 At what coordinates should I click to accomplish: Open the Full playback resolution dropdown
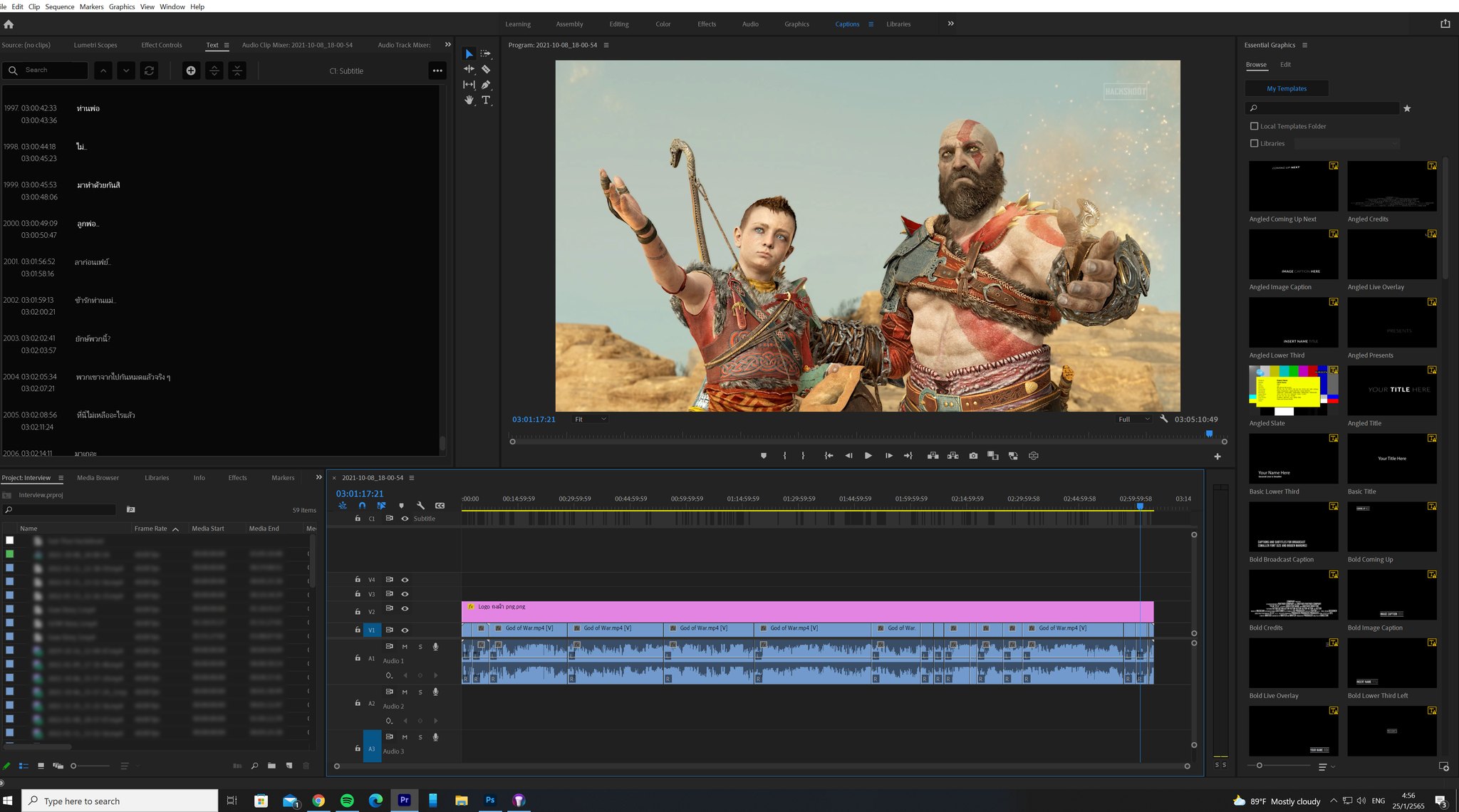pyautogui.click(x=1133, y=419)
